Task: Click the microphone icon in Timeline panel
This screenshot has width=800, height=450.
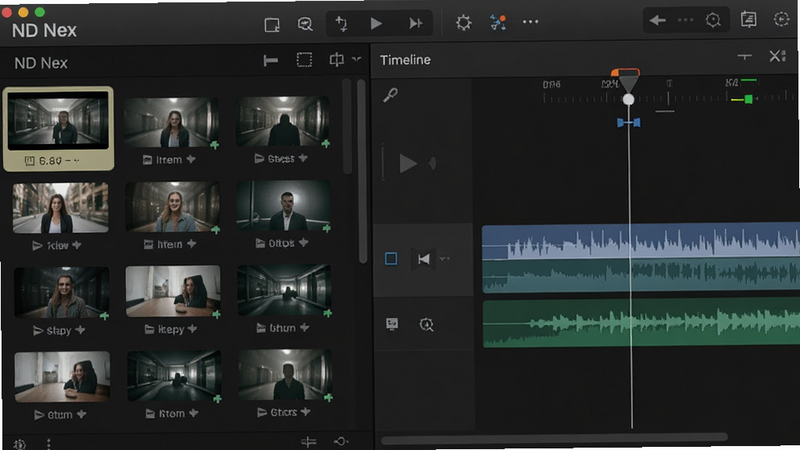Action: [390, 95]
